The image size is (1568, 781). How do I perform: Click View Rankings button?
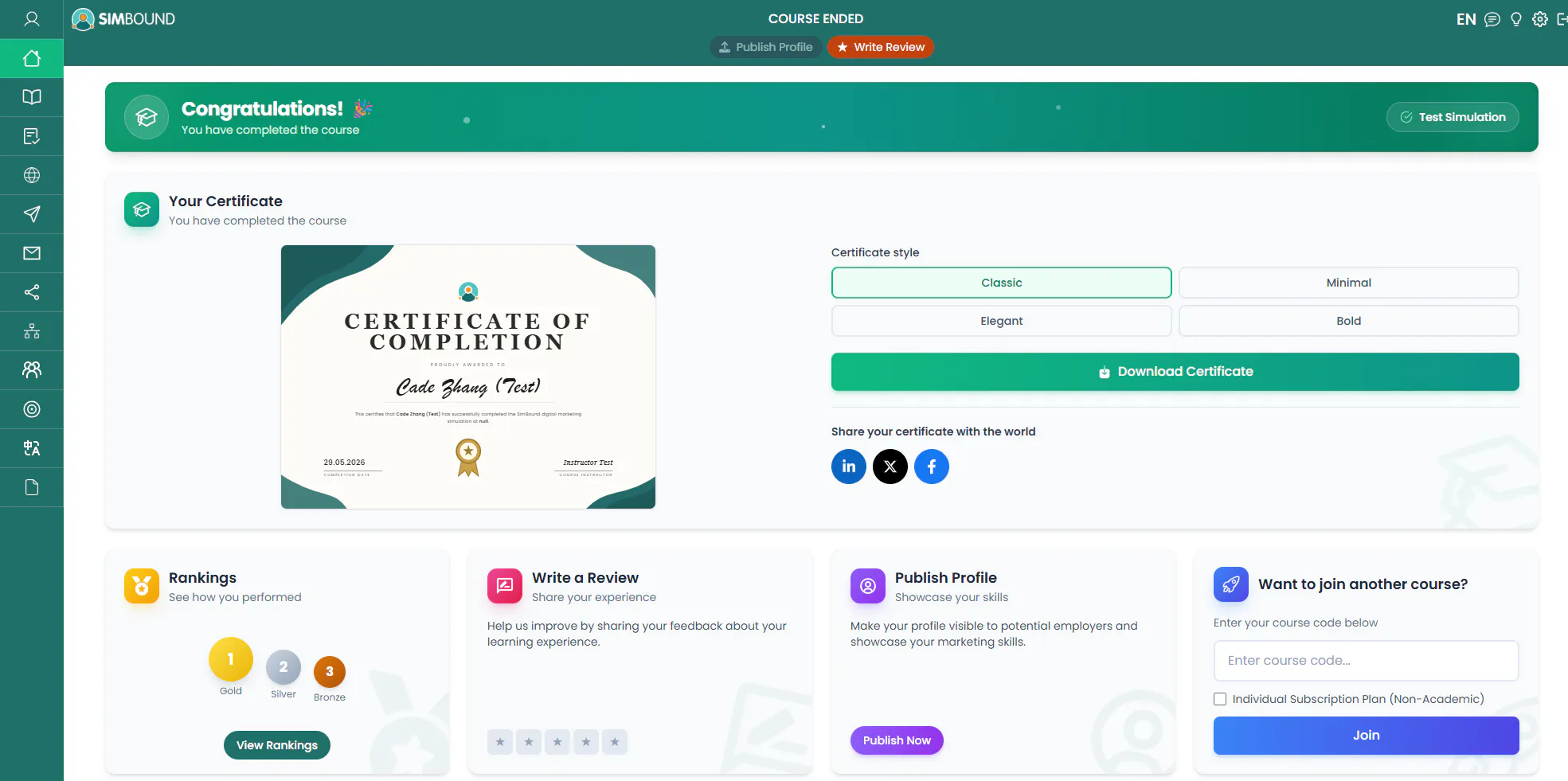(x=277, y=745)
